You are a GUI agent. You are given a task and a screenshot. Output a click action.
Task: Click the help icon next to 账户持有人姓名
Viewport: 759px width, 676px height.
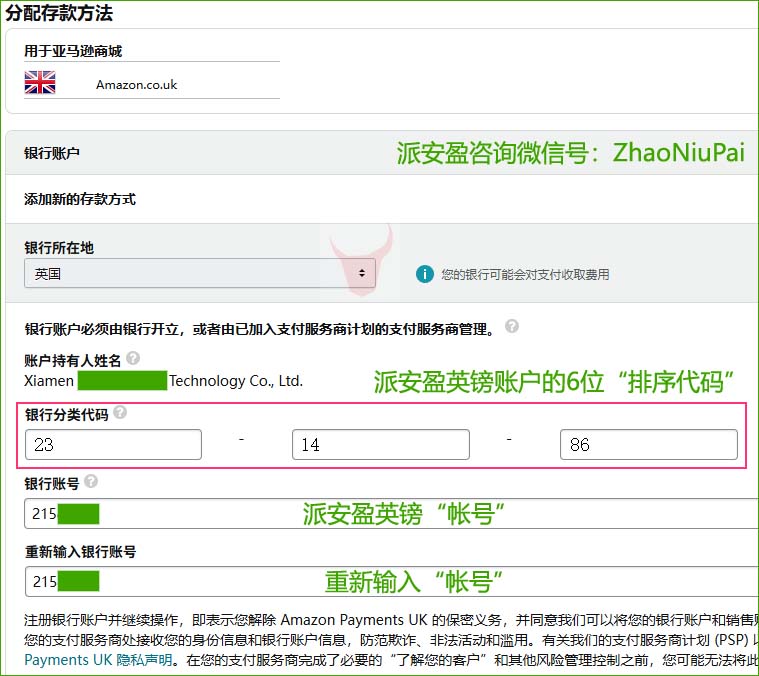tap(133, 358)
